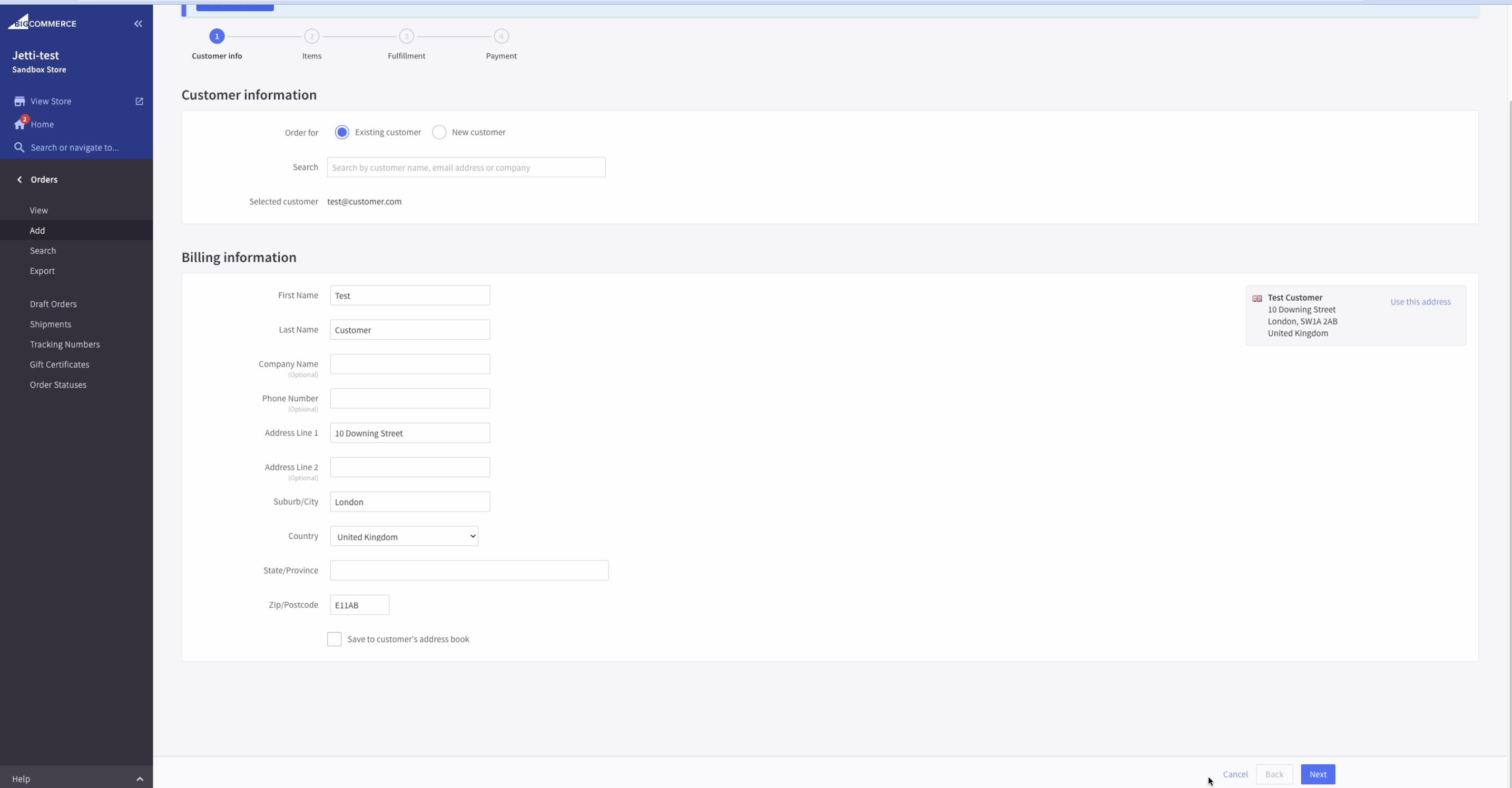Open Gift Certificates page
This screenshot has height=788, width=1512.
pyautogui.click(x=60, y=365)
